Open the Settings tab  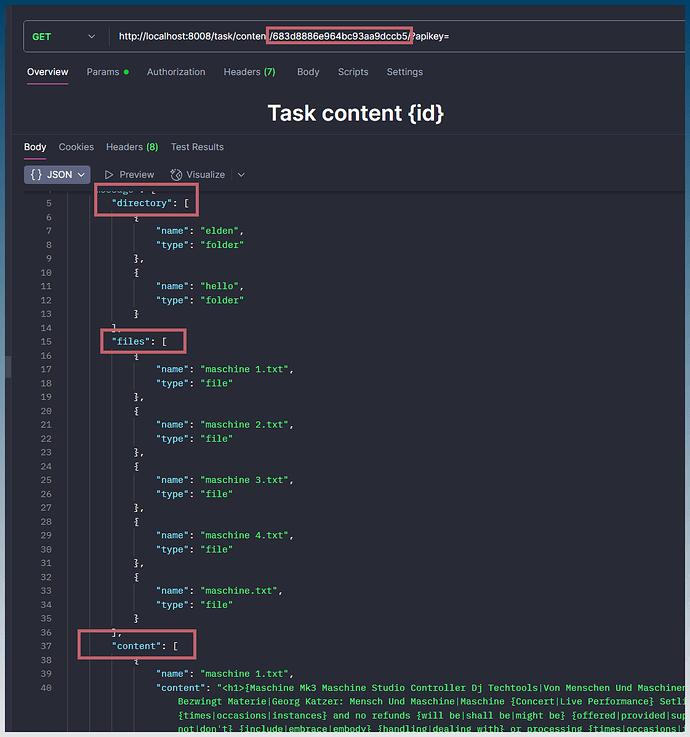(x=405, y=72)
